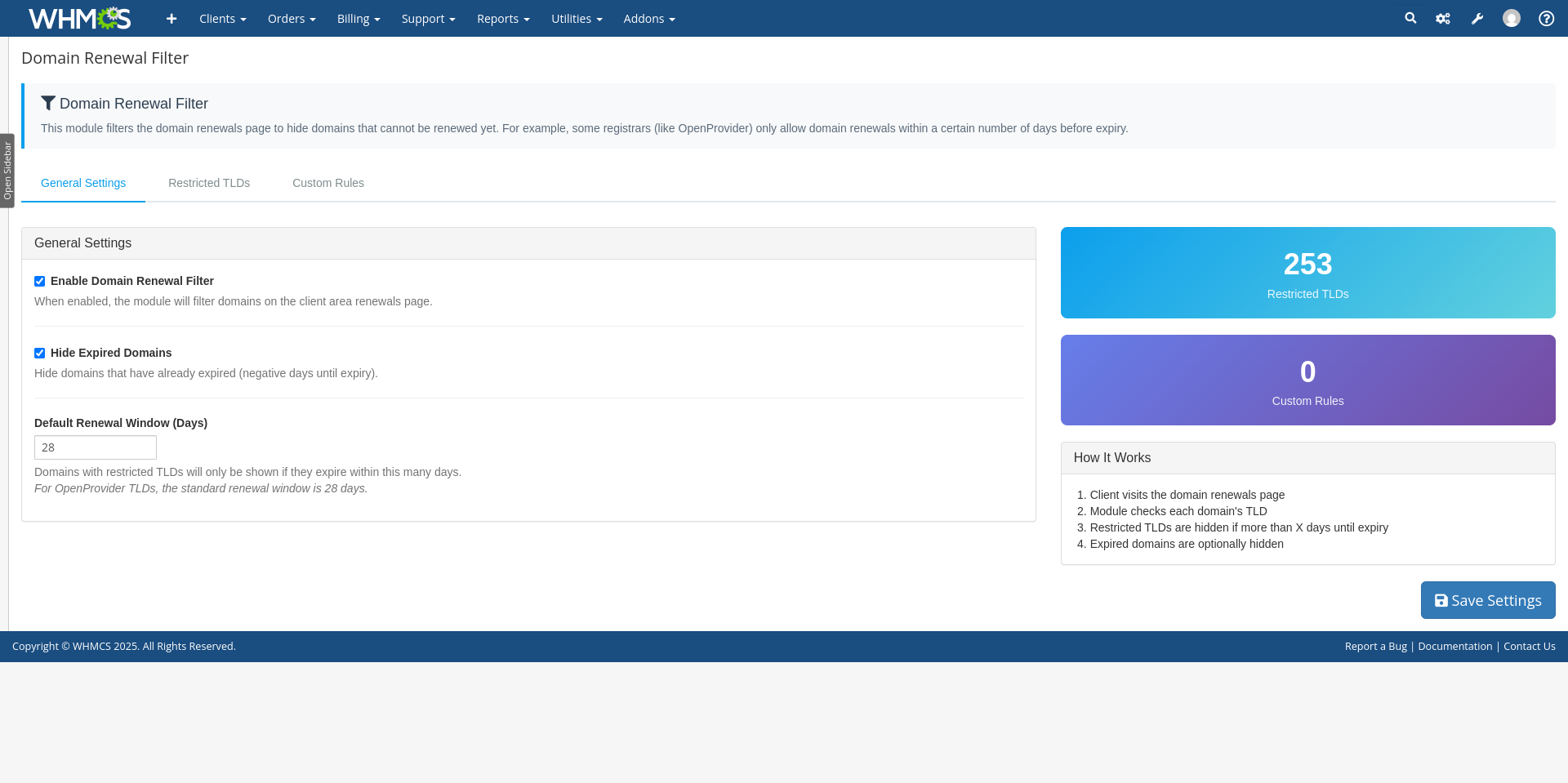The width and height of the screenshot is (1568, 783).
Task: Click the Save Settings button
Action: [x=1487, y=600]
